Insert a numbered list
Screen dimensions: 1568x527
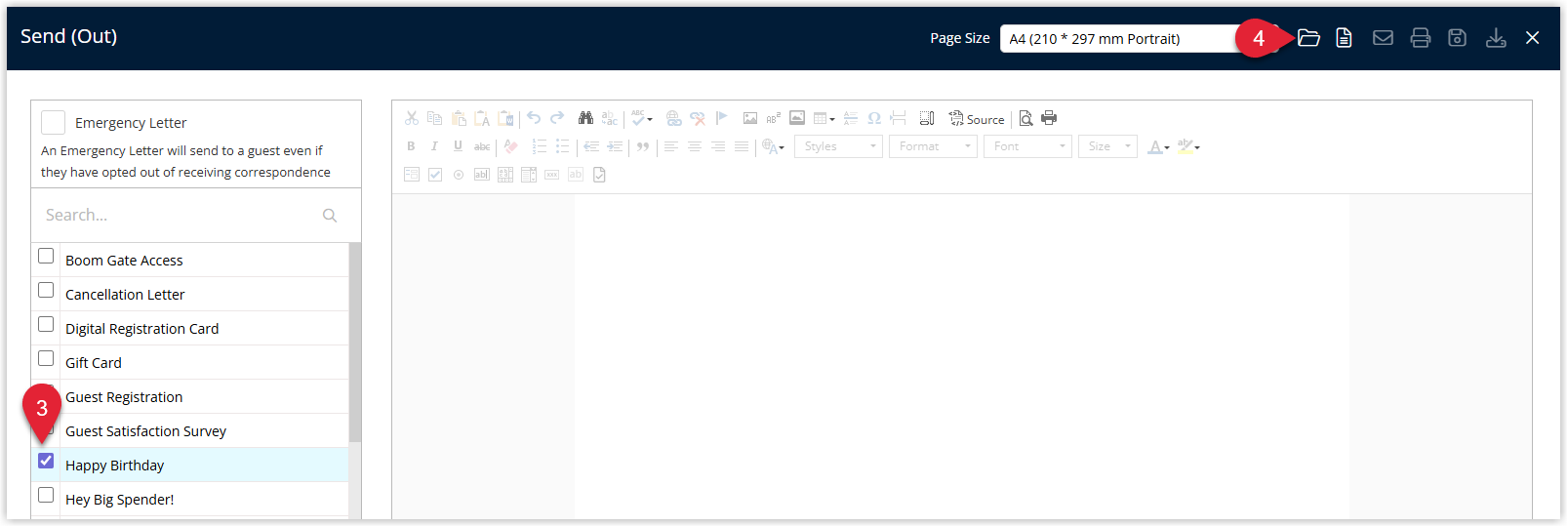click(539, 146)
